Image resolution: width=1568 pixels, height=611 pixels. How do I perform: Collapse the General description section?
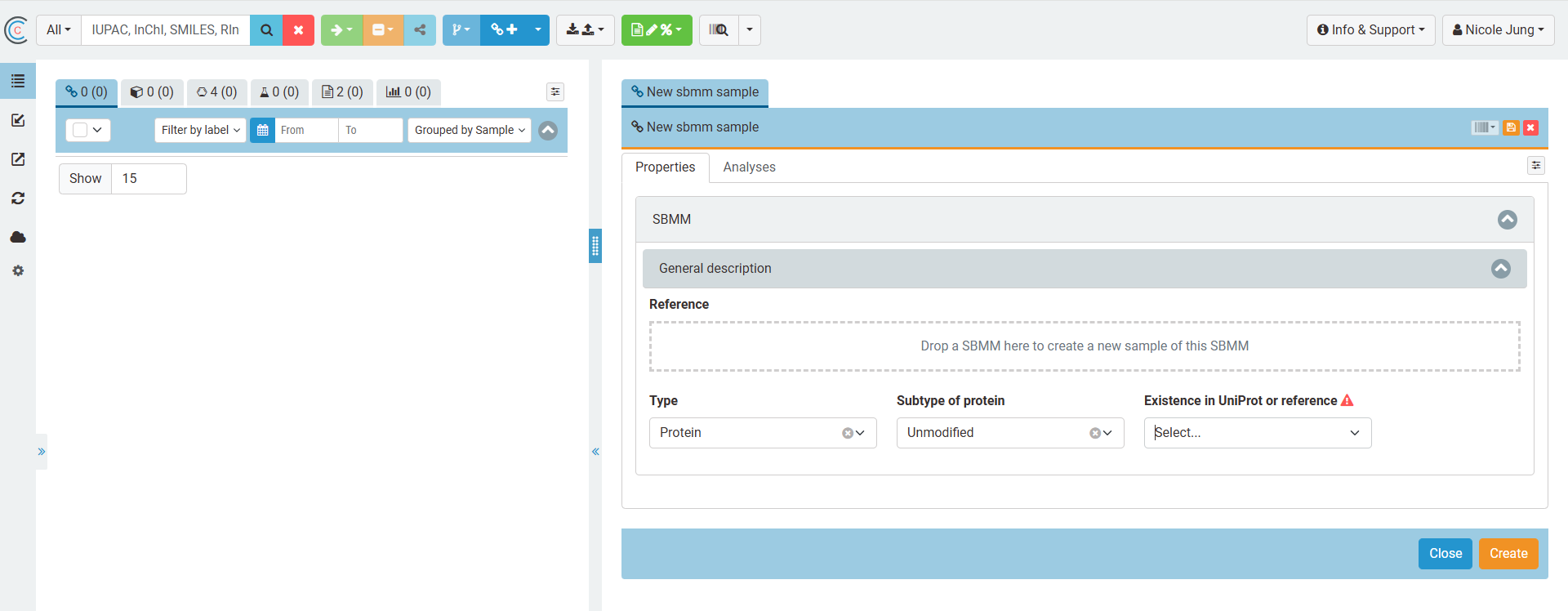point(1500,269)
